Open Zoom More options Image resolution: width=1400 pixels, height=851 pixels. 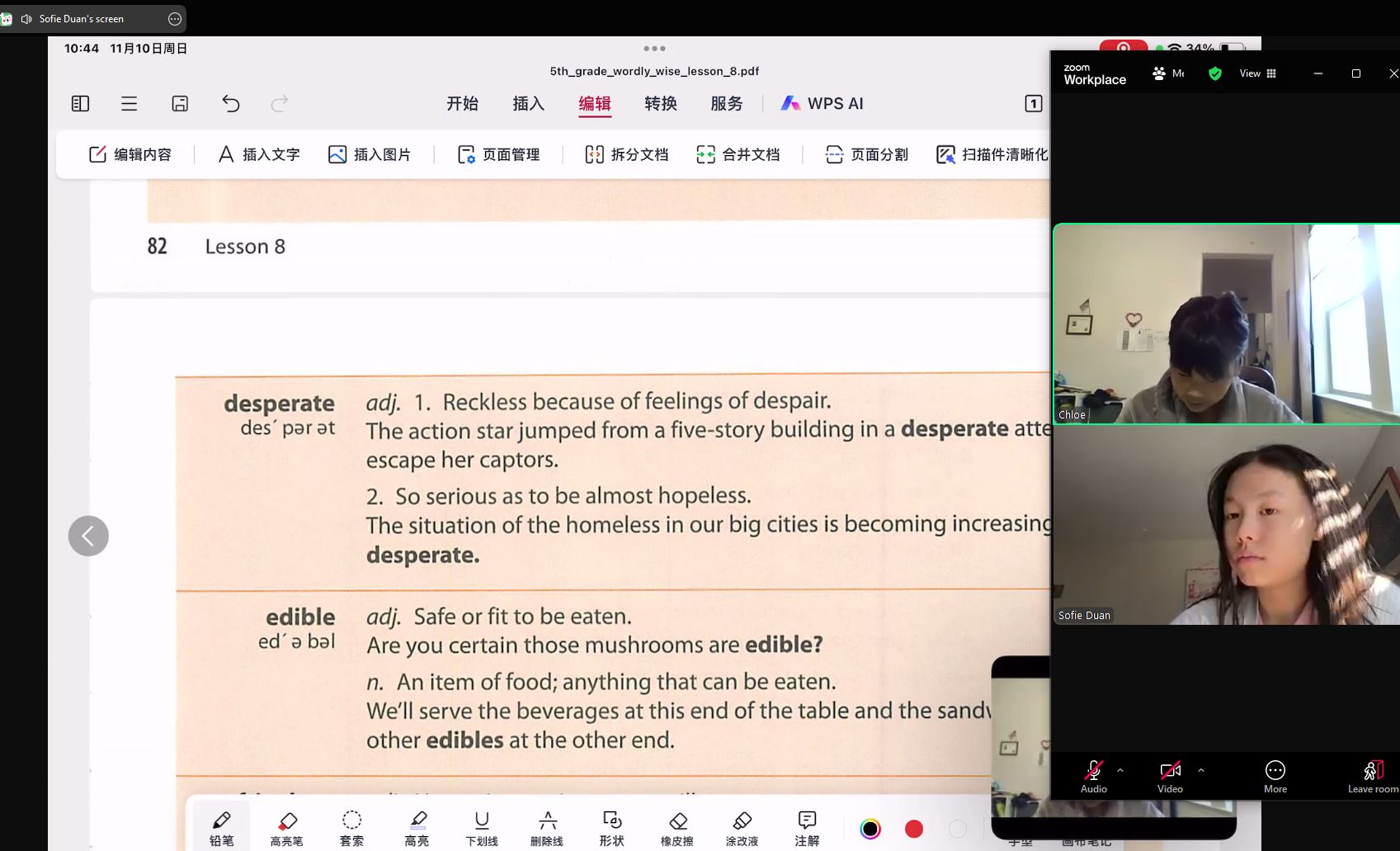point(1275,777)
